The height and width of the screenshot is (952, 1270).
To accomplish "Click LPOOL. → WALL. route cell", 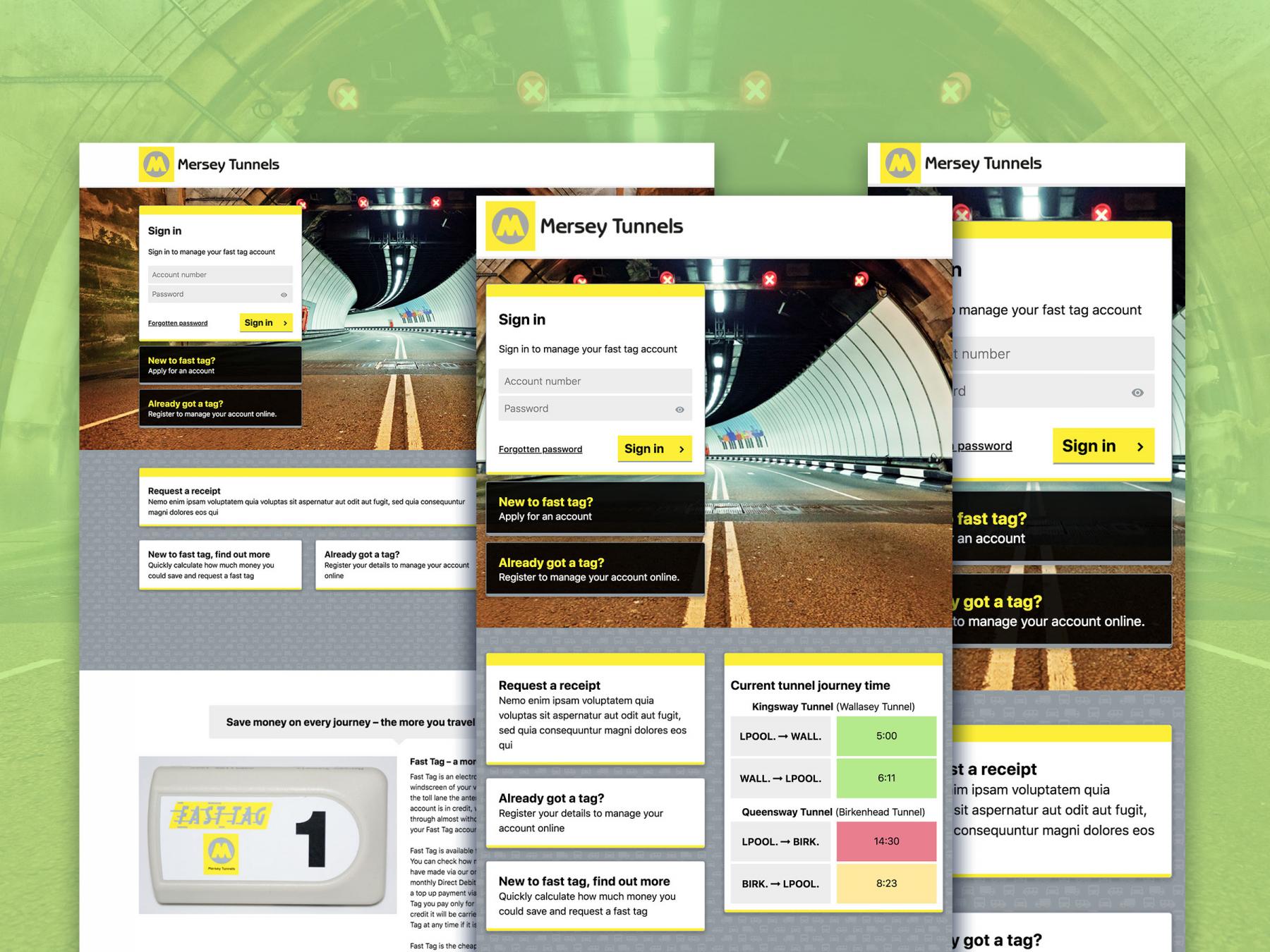I will (x=780, y=736).
